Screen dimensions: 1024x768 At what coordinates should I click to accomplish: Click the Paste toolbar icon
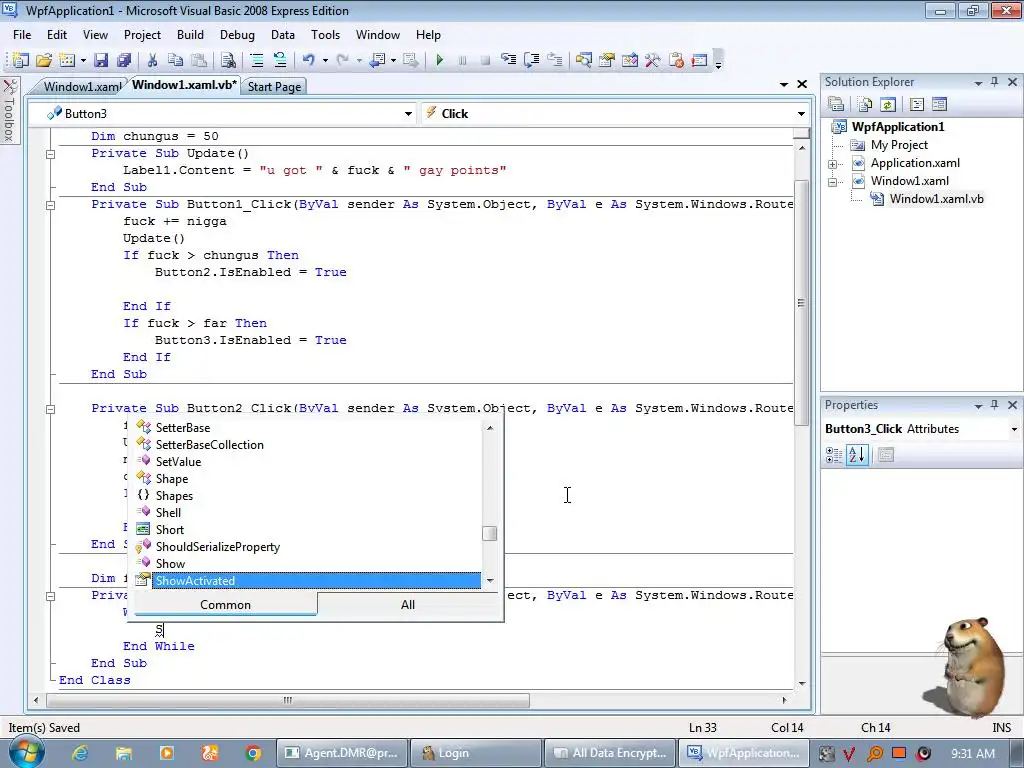[199, 60]
